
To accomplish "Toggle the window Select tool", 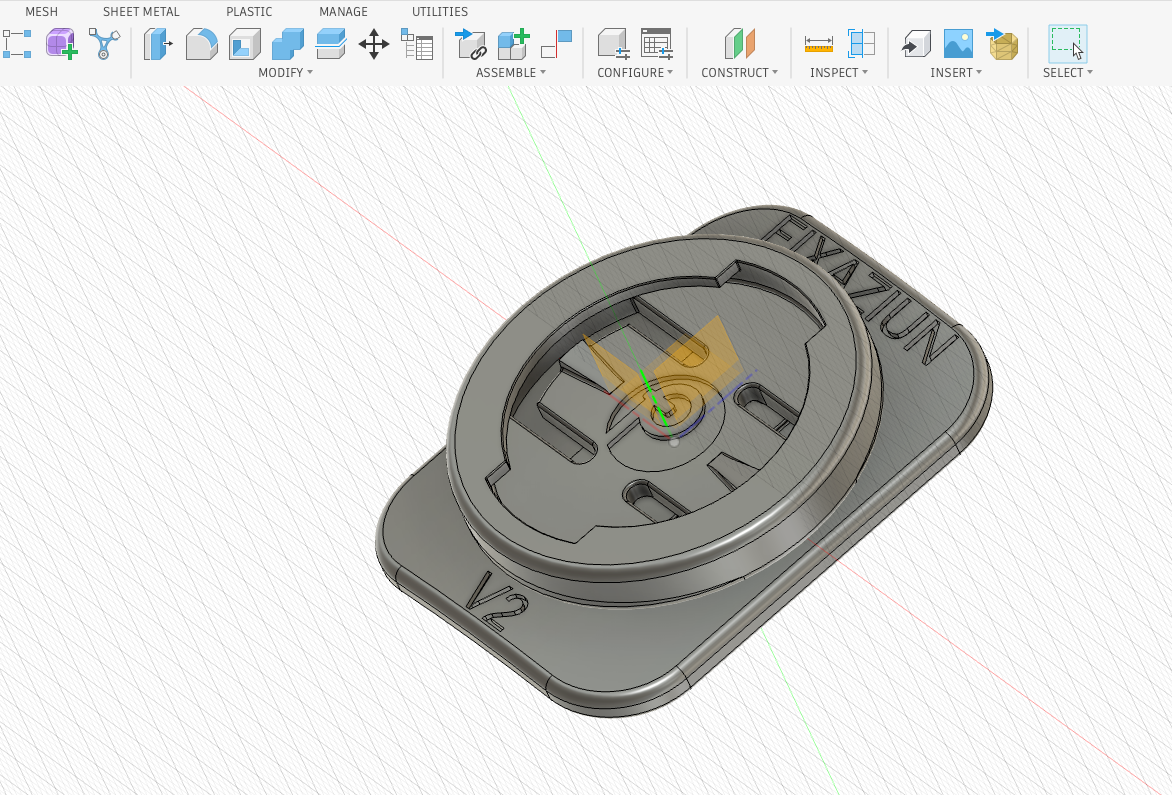I will coord(1067,44).
